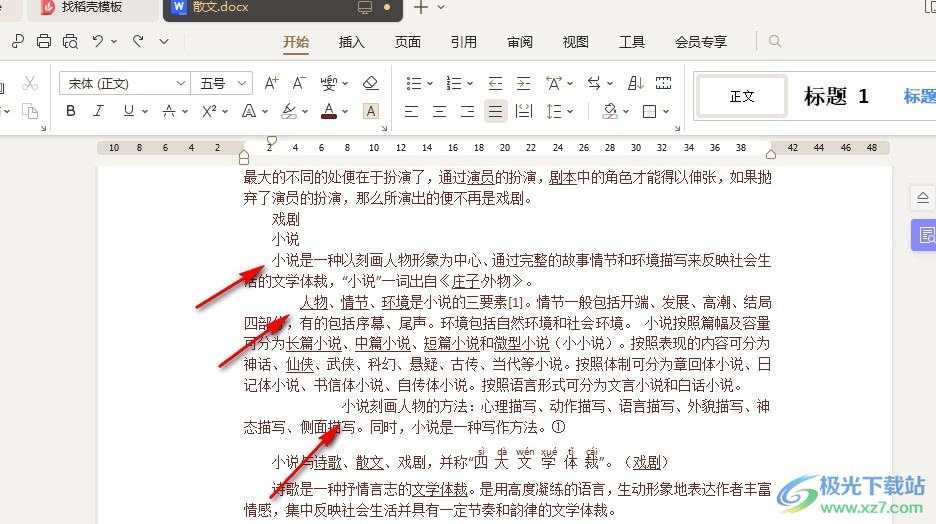Click the font color red A swatch
The image size is (936, 524).
[328, 111]
